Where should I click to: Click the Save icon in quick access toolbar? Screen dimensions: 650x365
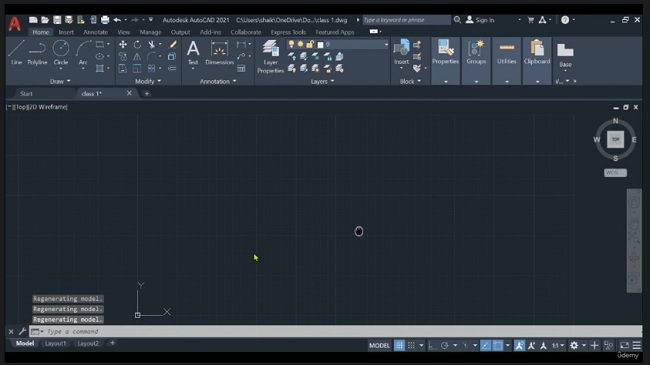click(57, 20)
